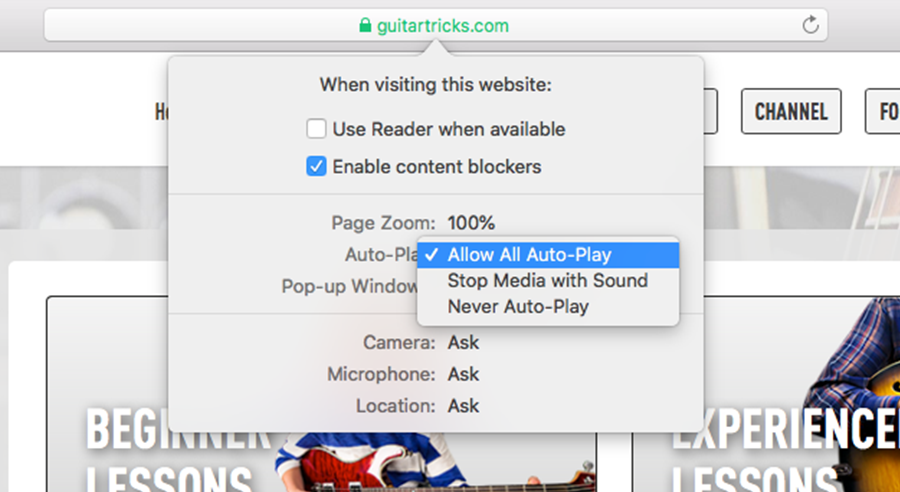Open the Camera Ask dropdown
The height and width of the screenshot is (492, 900).
pyautogui.click(x=463, y=343)
